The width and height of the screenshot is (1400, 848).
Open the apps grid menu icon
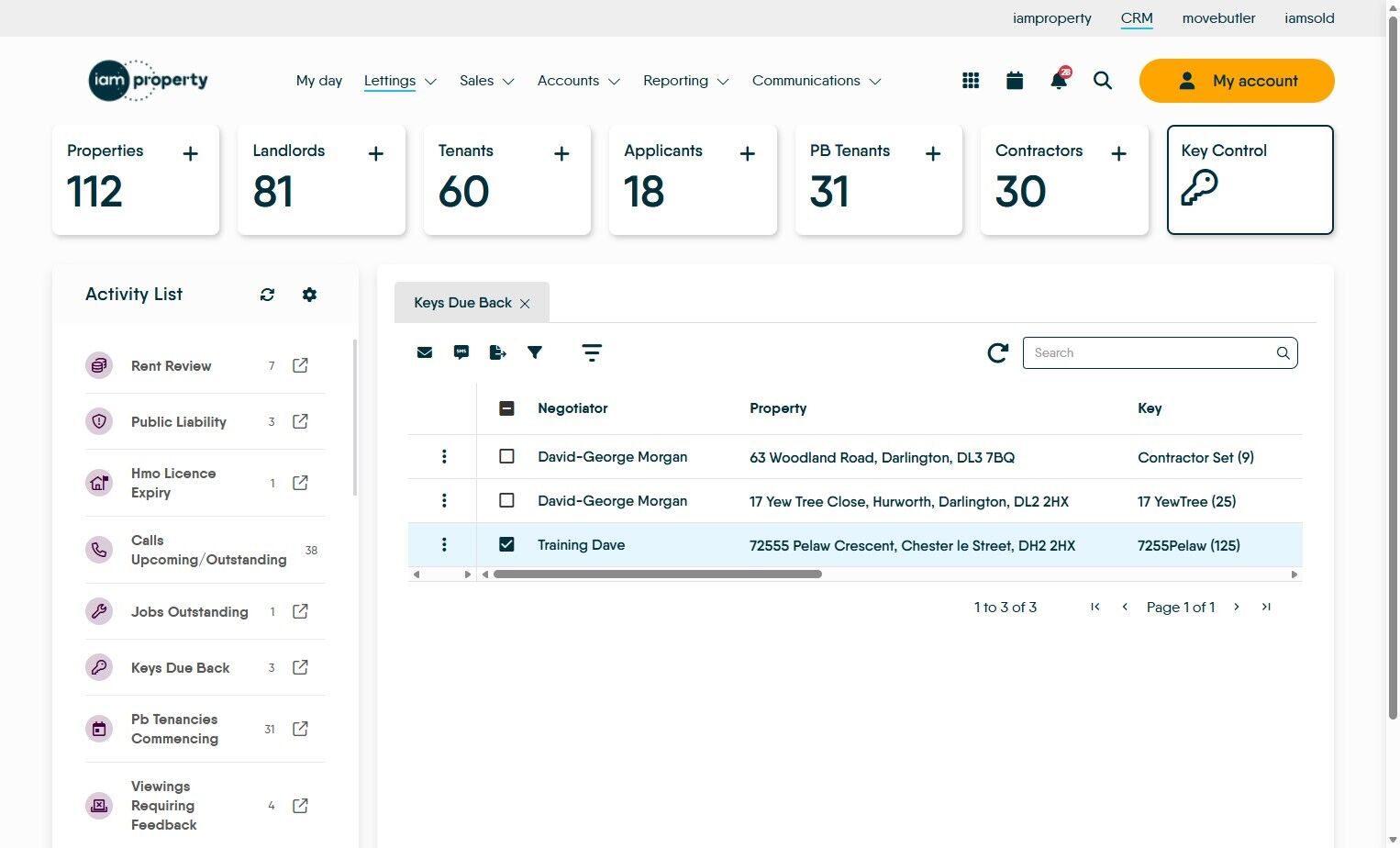pos(971,81)
